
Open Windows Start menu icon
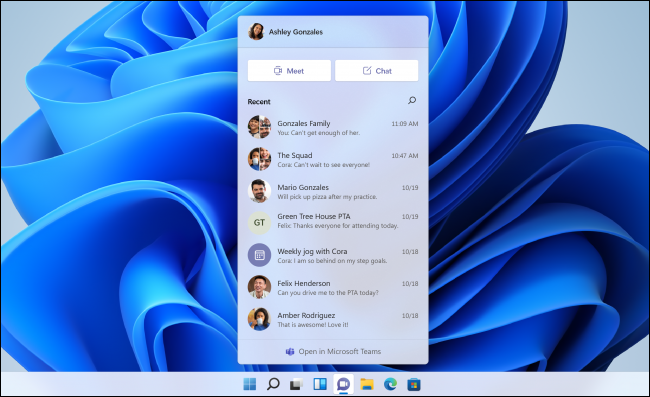click(x=250, y=384)
